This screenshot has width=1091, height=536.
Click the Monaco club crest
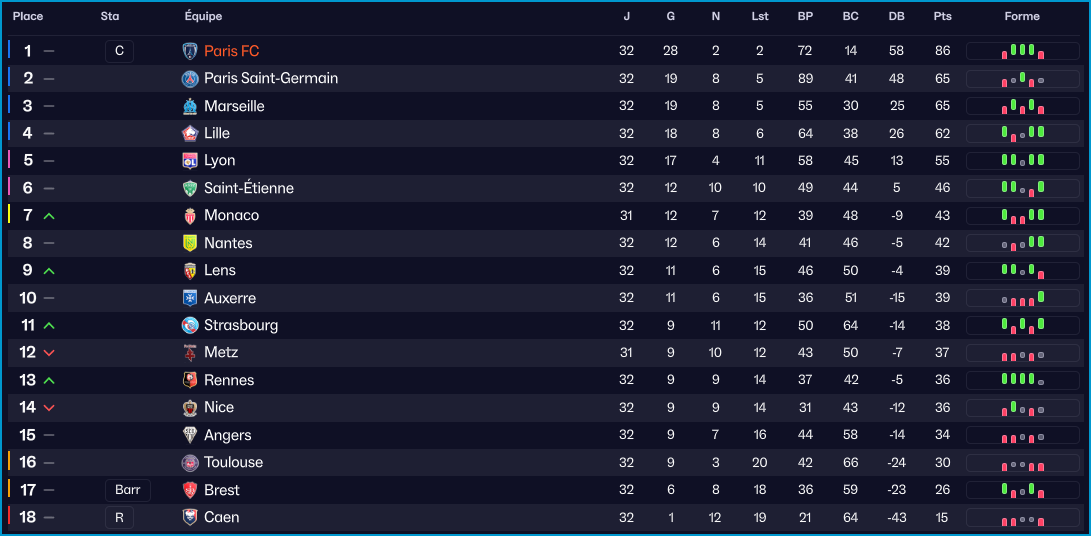tap(190, 215)
